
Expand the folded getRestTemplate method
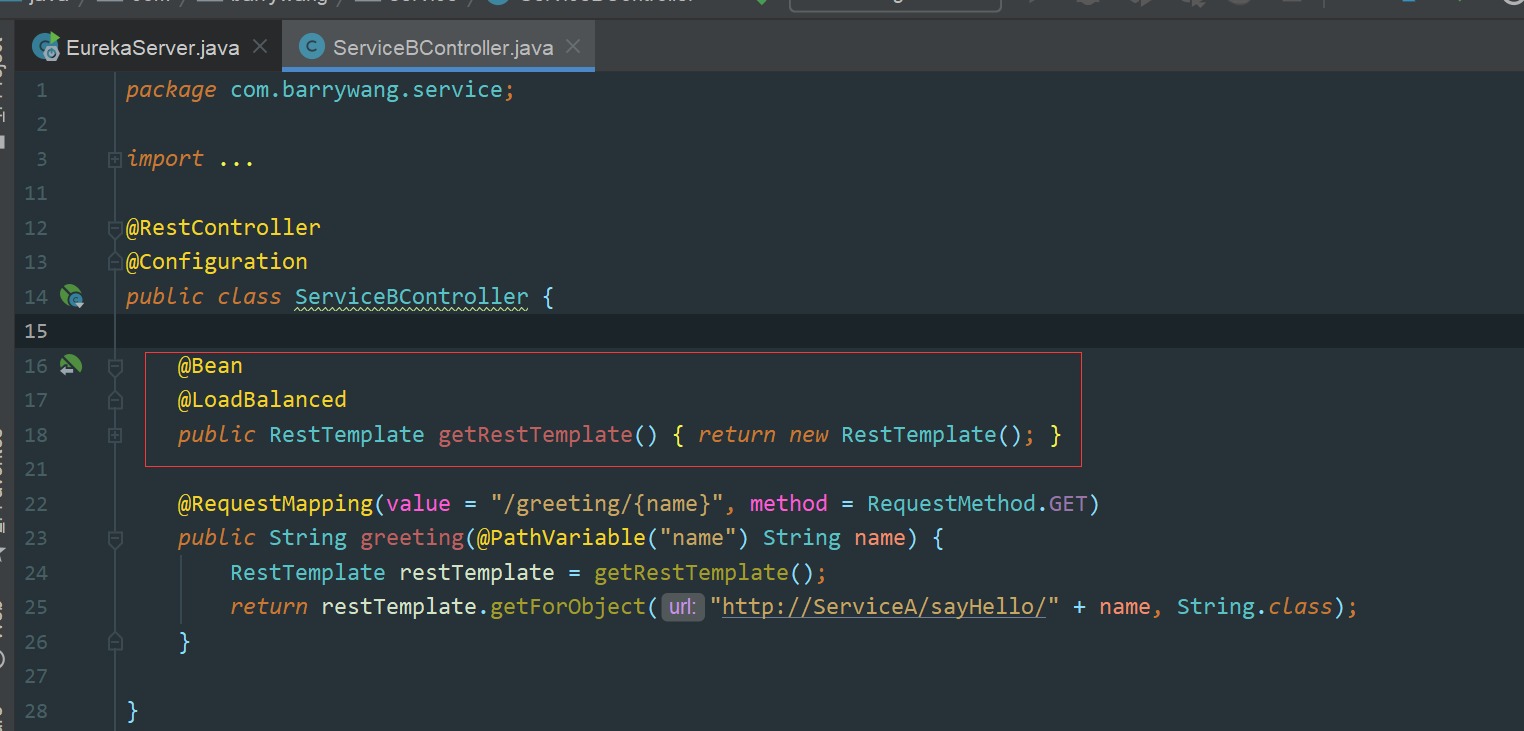tap(115, 435)
